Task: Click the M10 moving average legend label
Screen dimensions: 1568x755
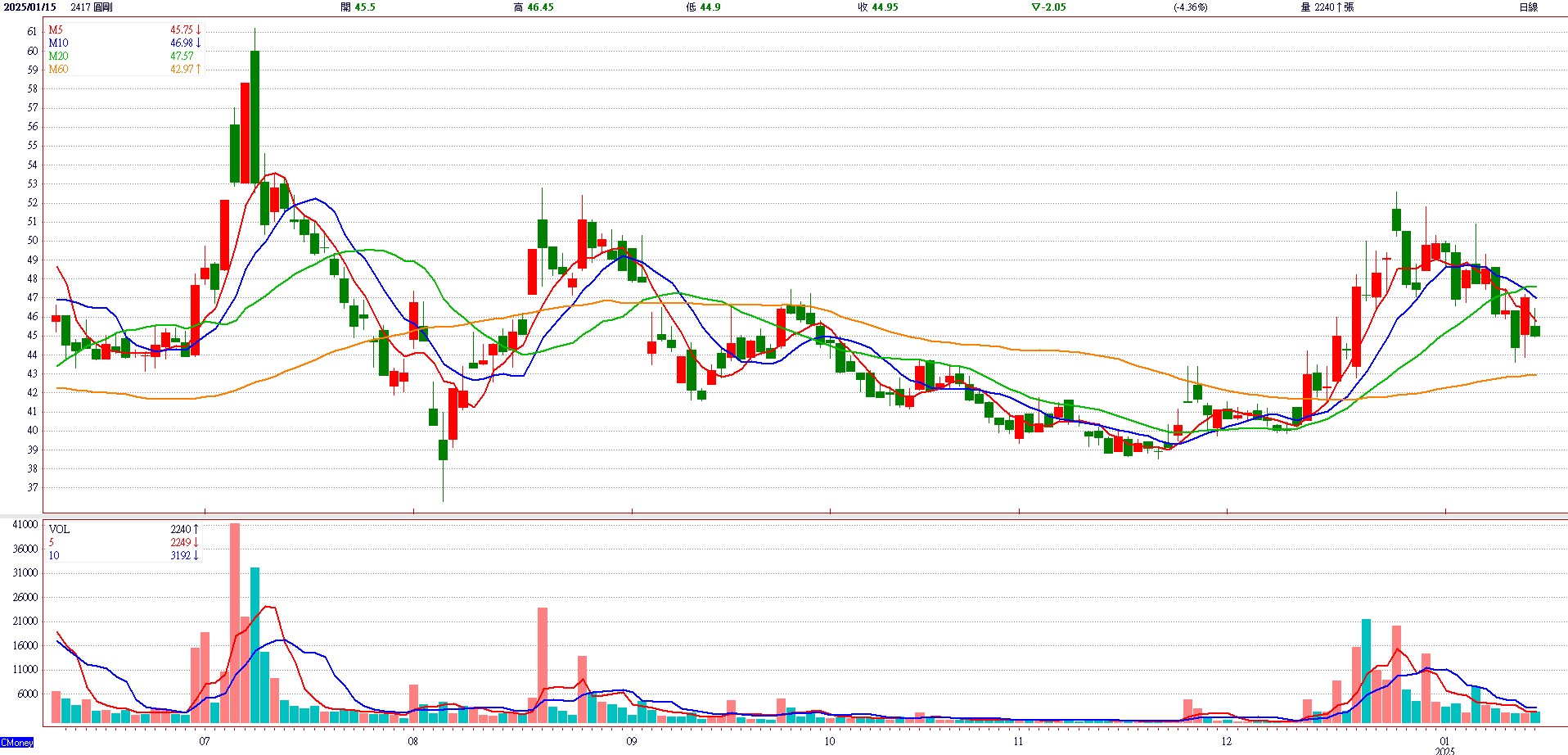Action: pos(58,43)
